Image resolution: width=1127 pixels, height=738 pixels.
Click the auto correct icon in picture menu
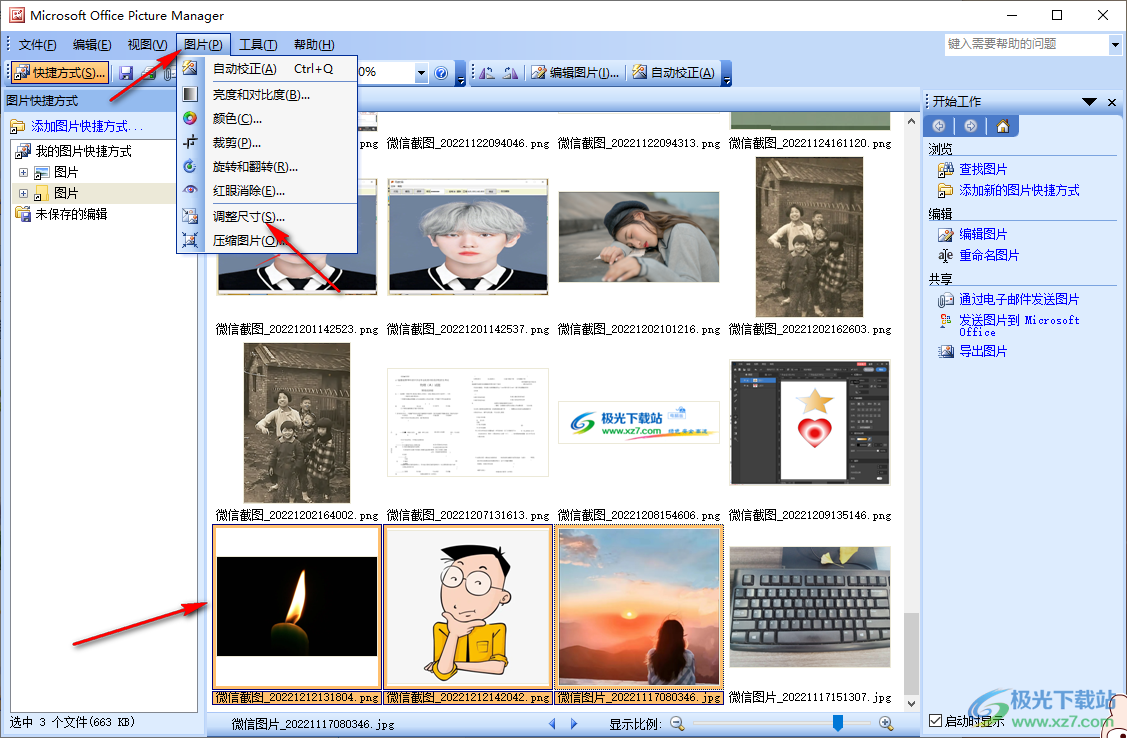click(190, 68)
